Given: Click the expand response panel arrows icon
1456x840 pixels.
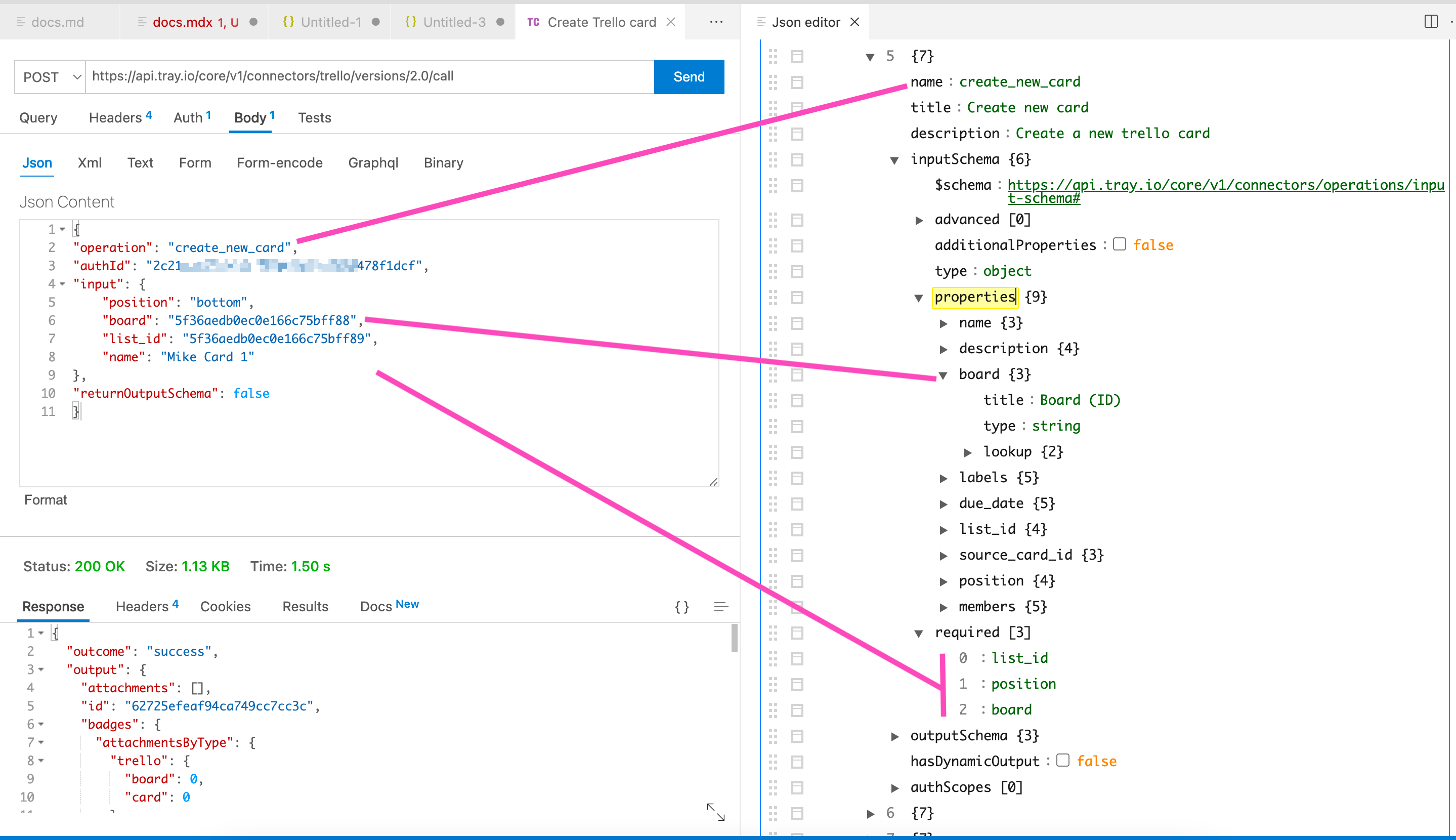Looking at the screenshot, I should tap(715, 812).
